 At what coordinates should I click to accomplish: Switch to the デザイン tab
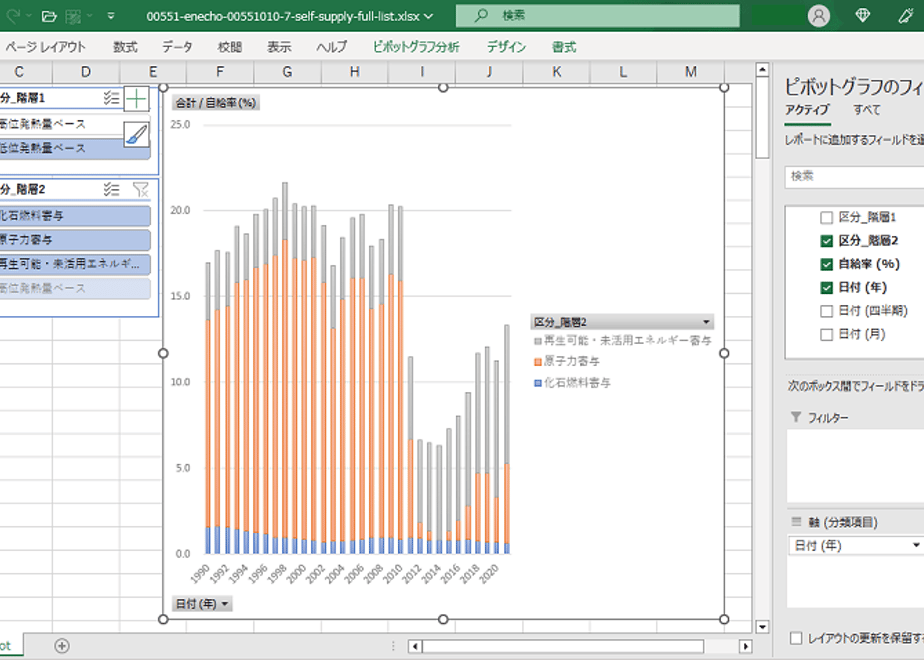[x=506, y=47]
